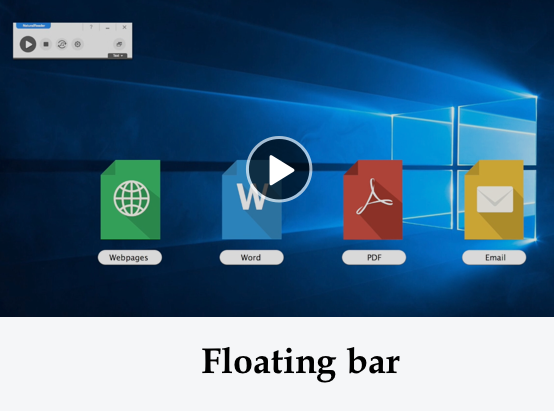Click the blue Word document icon
554x411 pixels.
pos(252,200)
